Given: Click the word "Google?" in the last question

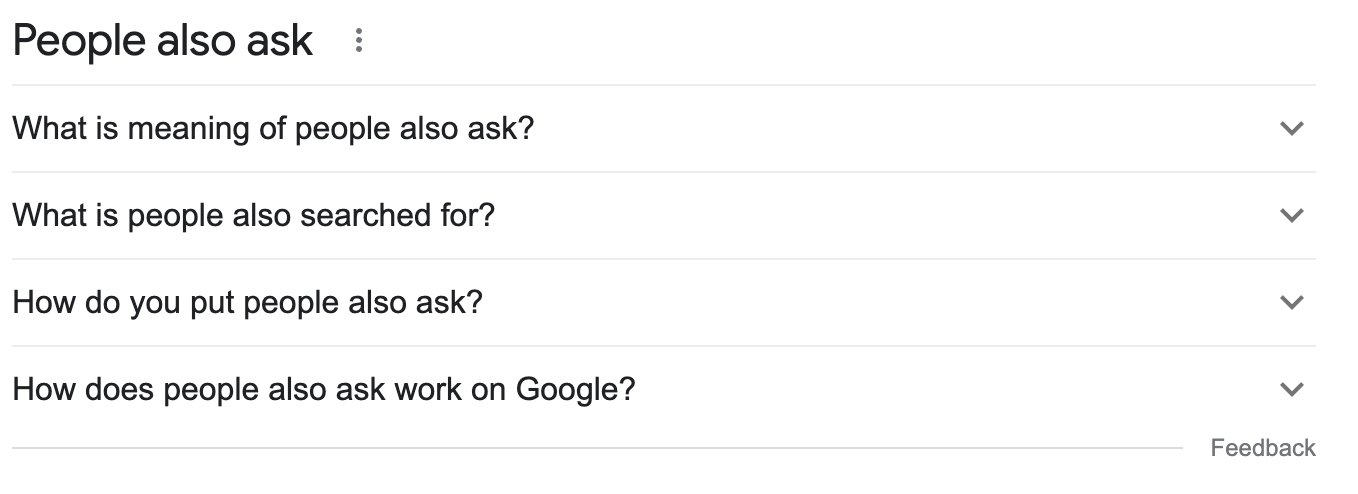Looking at the screenshot, I should pyautogui.click(x=575, y=389).
